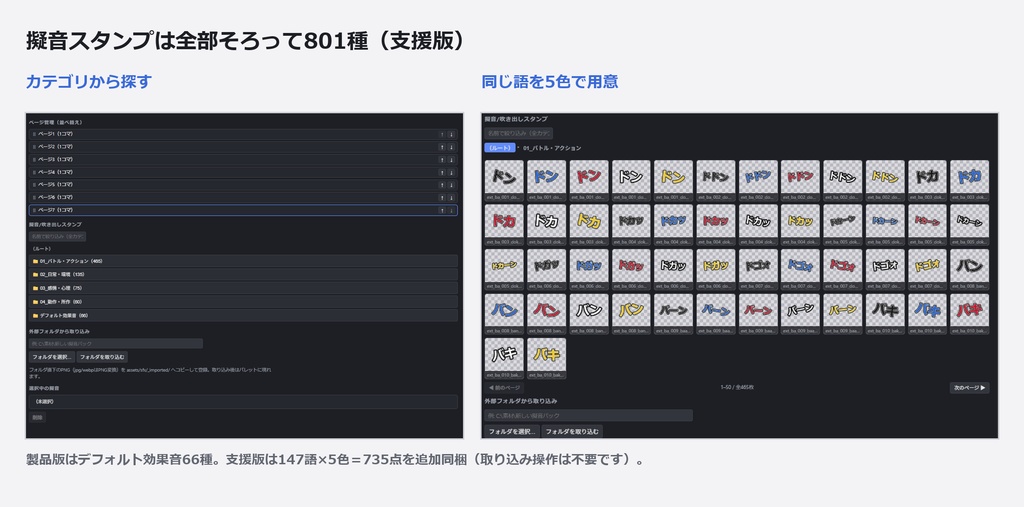Image resolution: width=1024 pixels, height=507 pixels.
Task: Click the (ルート) label in left panel
Action: 42,248
